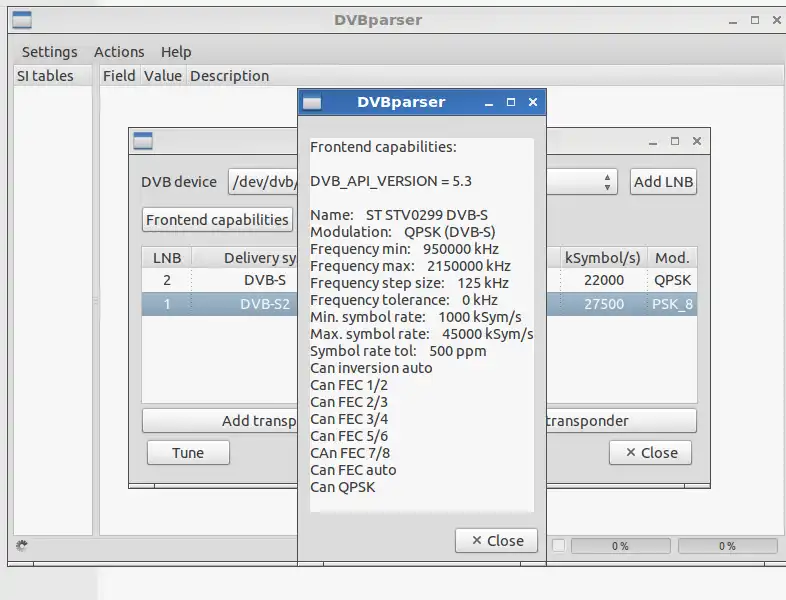786x600 pixels.
Task: Minimize the tuning window
Action: pos(653,142)
